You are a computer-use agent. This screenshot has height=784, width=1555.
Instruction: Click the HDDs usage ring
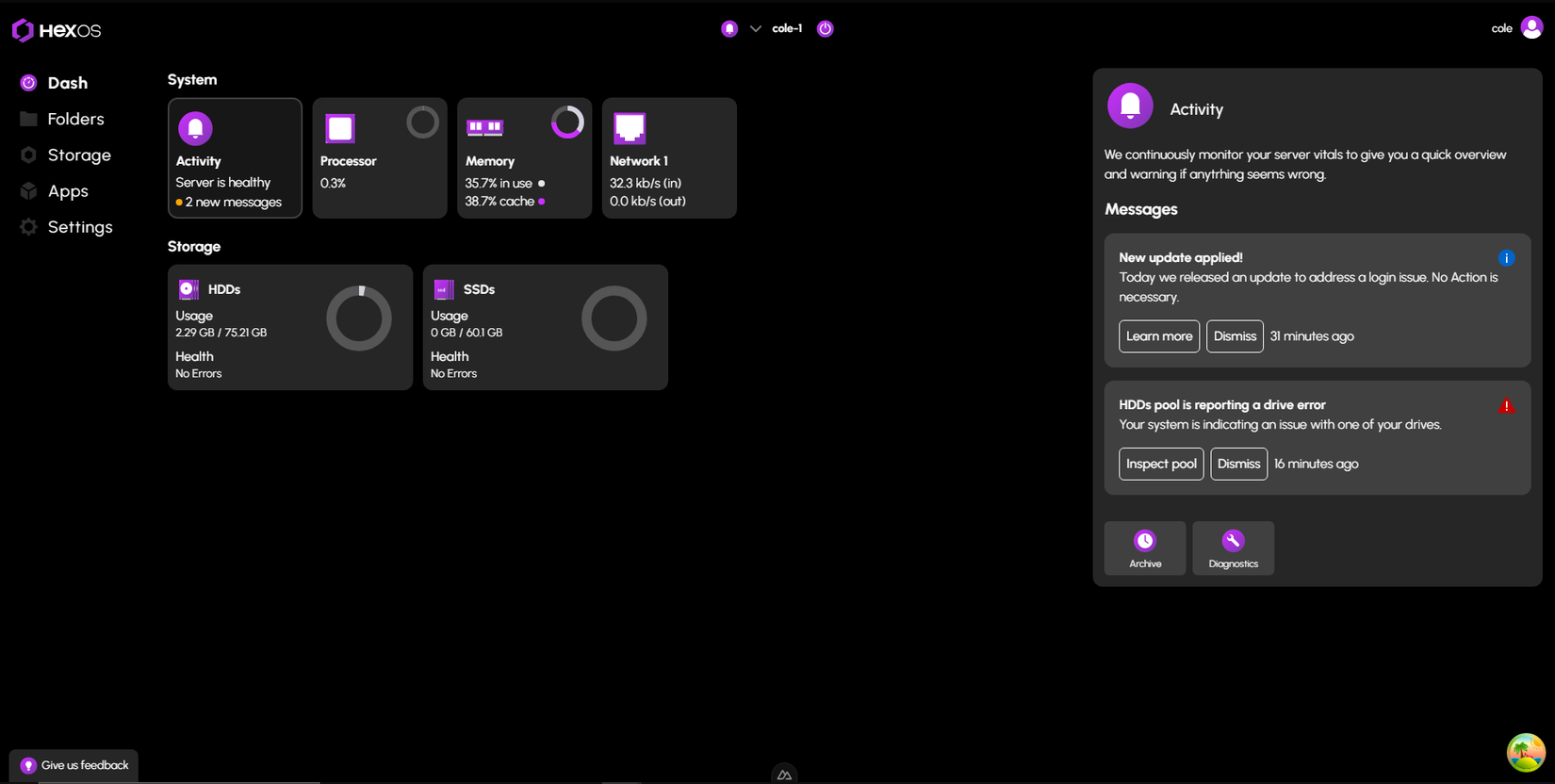pyautogui.click(x=359, y=318)
